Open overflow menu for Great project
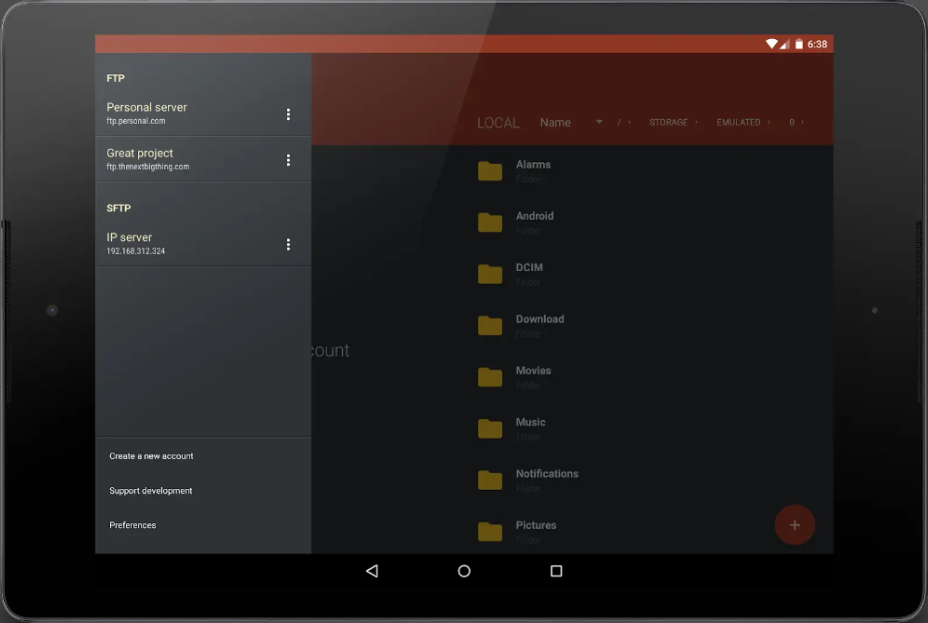Viewport: 928px width, 623px height. point(288,160)
